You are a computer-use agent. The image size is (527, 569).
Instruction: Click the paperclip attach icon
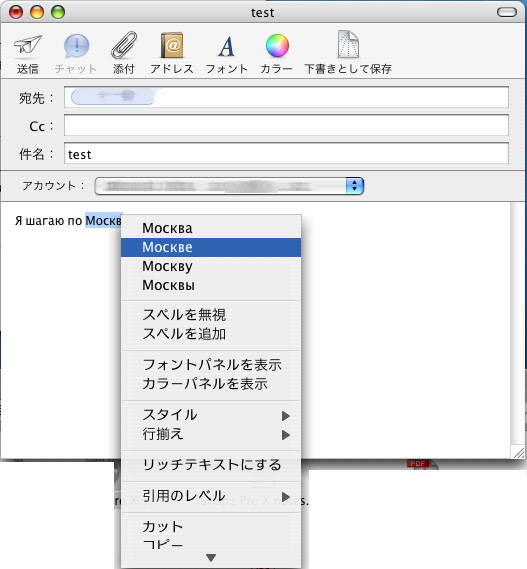pos(124,45)
